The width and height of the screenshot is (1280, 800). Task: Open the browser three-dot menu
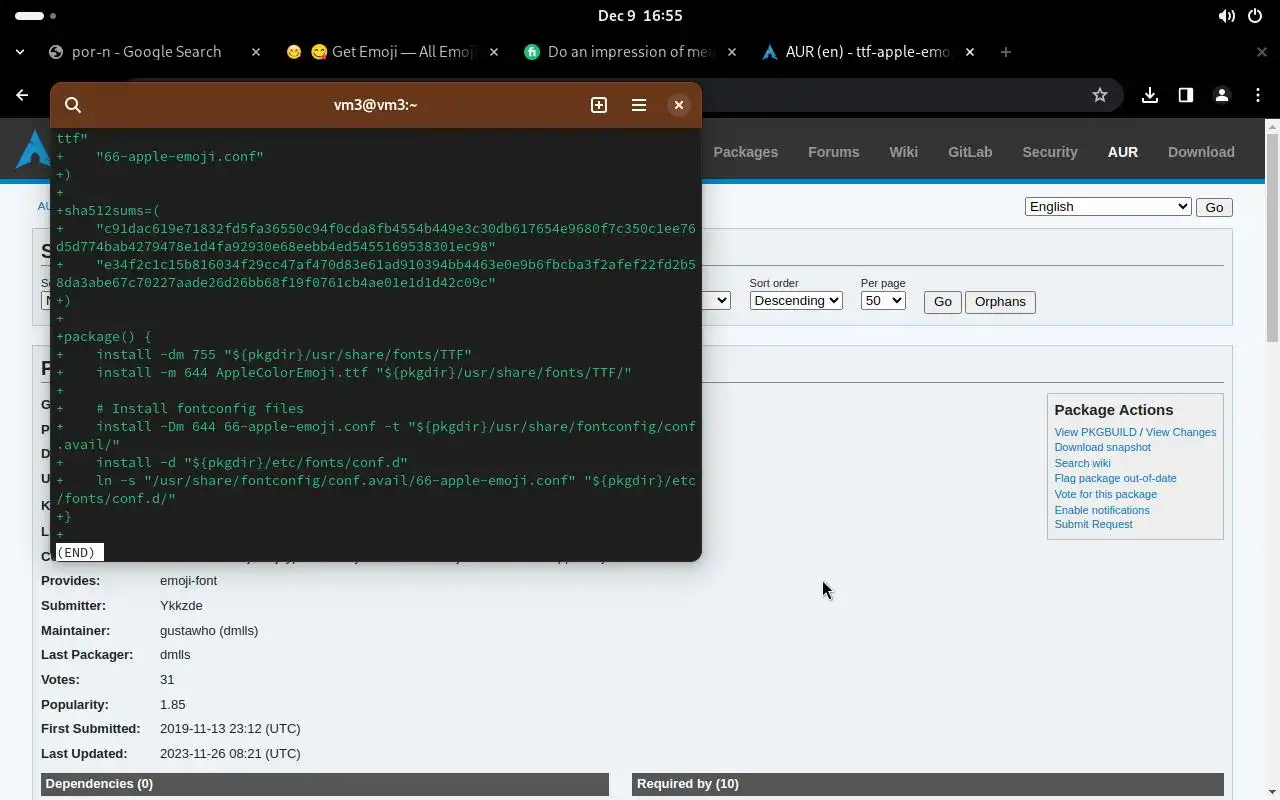point(1258,95)
